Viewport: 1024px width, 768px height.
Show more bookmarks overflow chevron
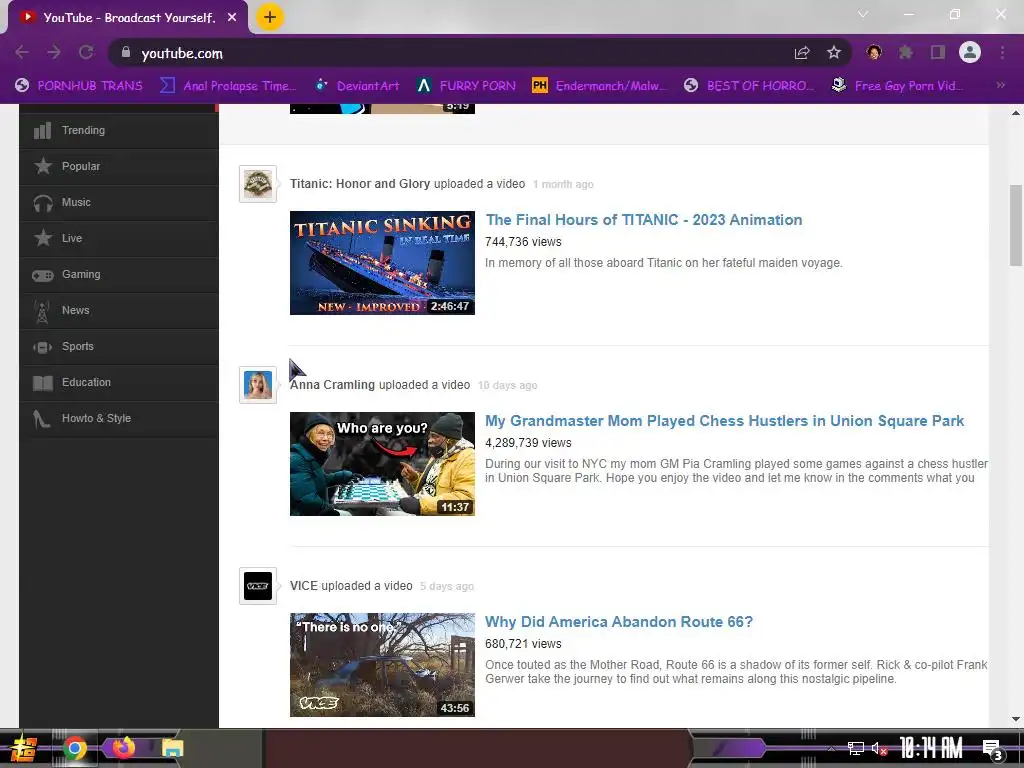[1000, 86]
